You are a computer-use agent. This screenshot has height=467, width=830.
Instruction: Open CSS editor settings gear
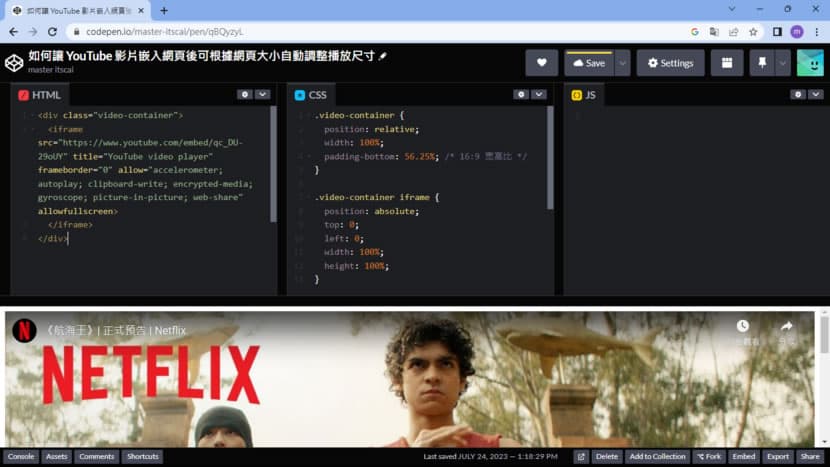pos(521,94)
